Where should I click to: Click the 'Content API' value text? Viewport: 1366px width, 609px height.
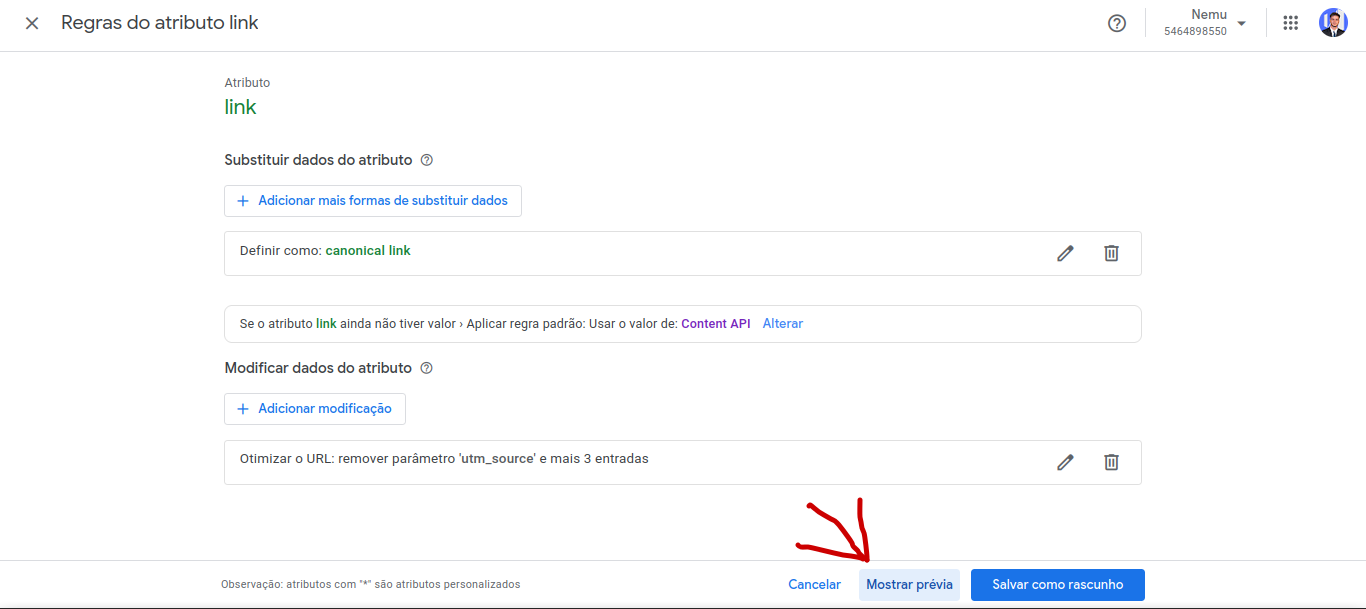[x=716, y=324]
